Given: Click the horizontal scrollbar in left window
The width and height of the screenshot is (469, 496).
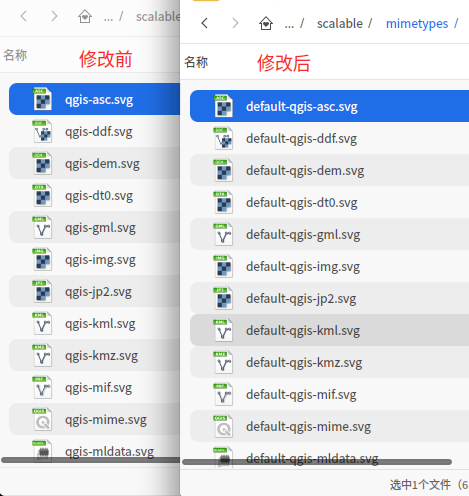Looking at the screenshot, I should click(x=90, y=460).
